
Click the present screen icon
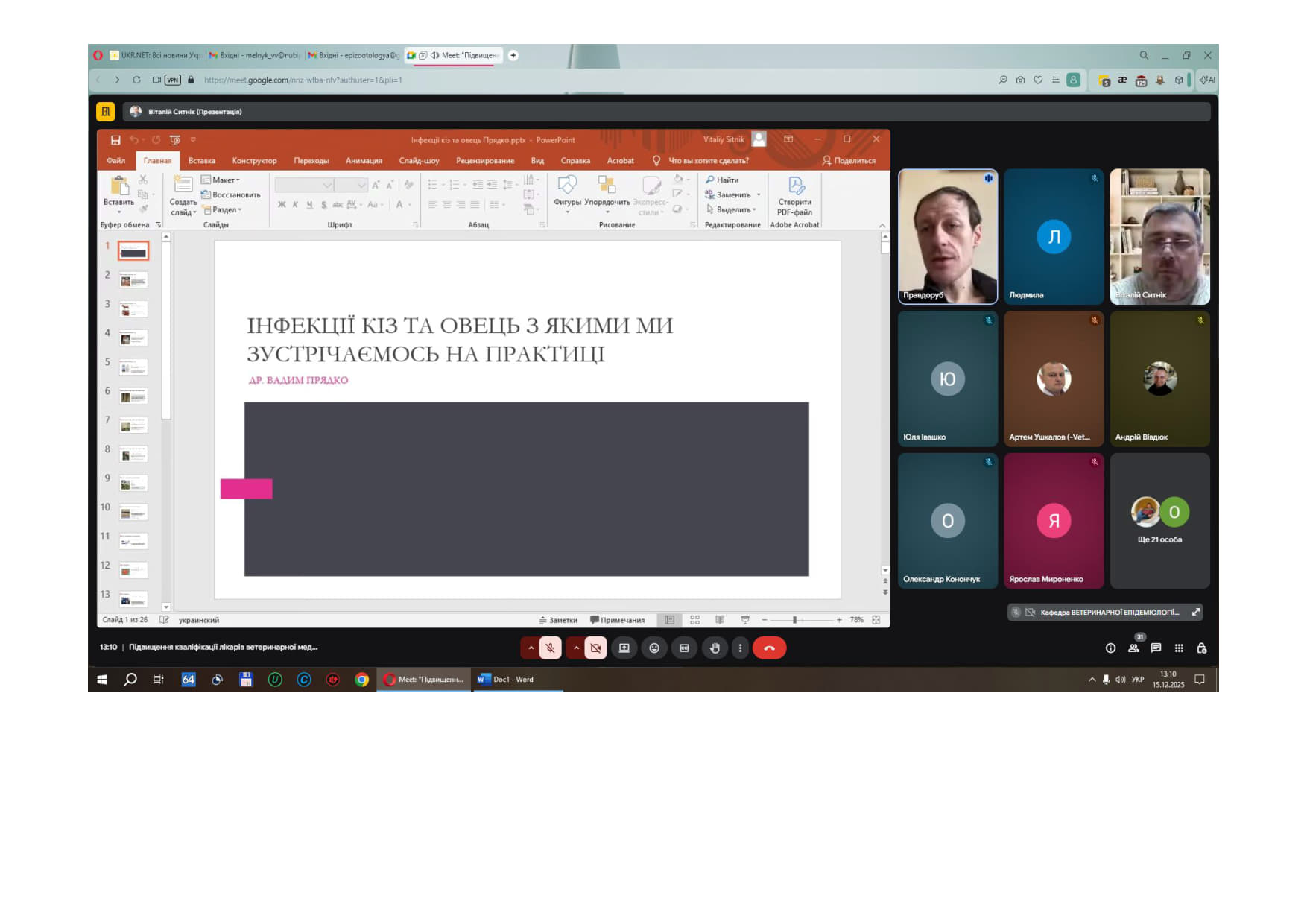click(624, 648)
